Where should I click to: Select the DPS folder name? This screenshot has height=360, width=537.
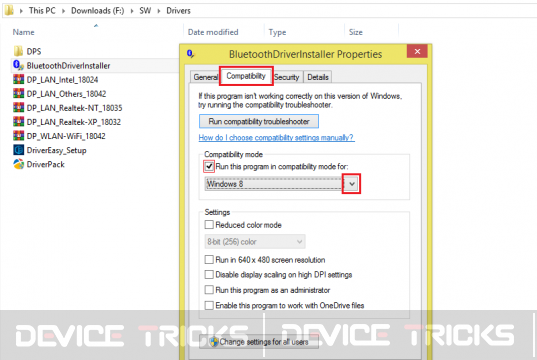pyautogui.click(x=34, y=51)
